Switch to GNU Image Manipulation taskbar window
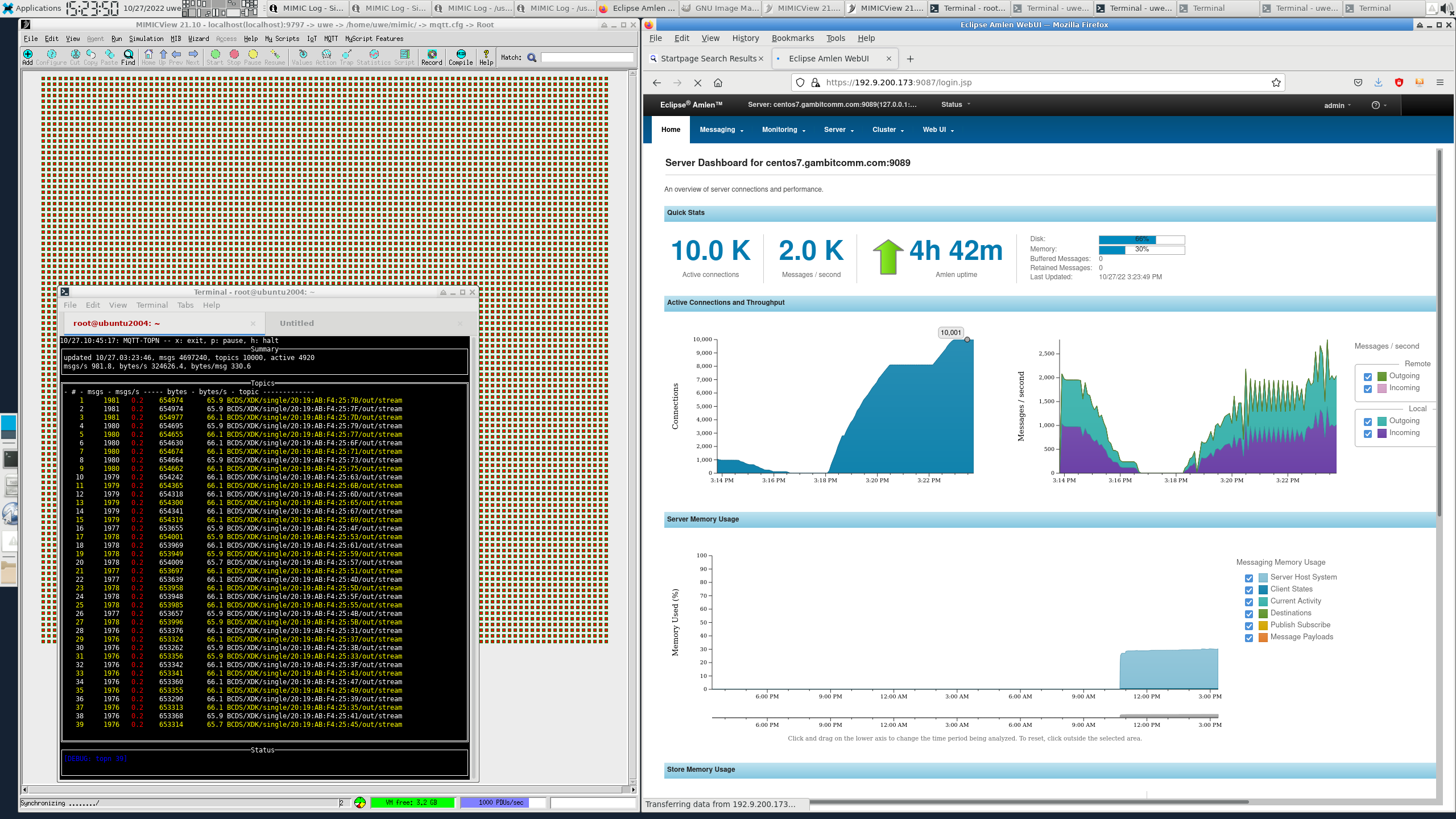1456x819 pixels. pos(720,8)
